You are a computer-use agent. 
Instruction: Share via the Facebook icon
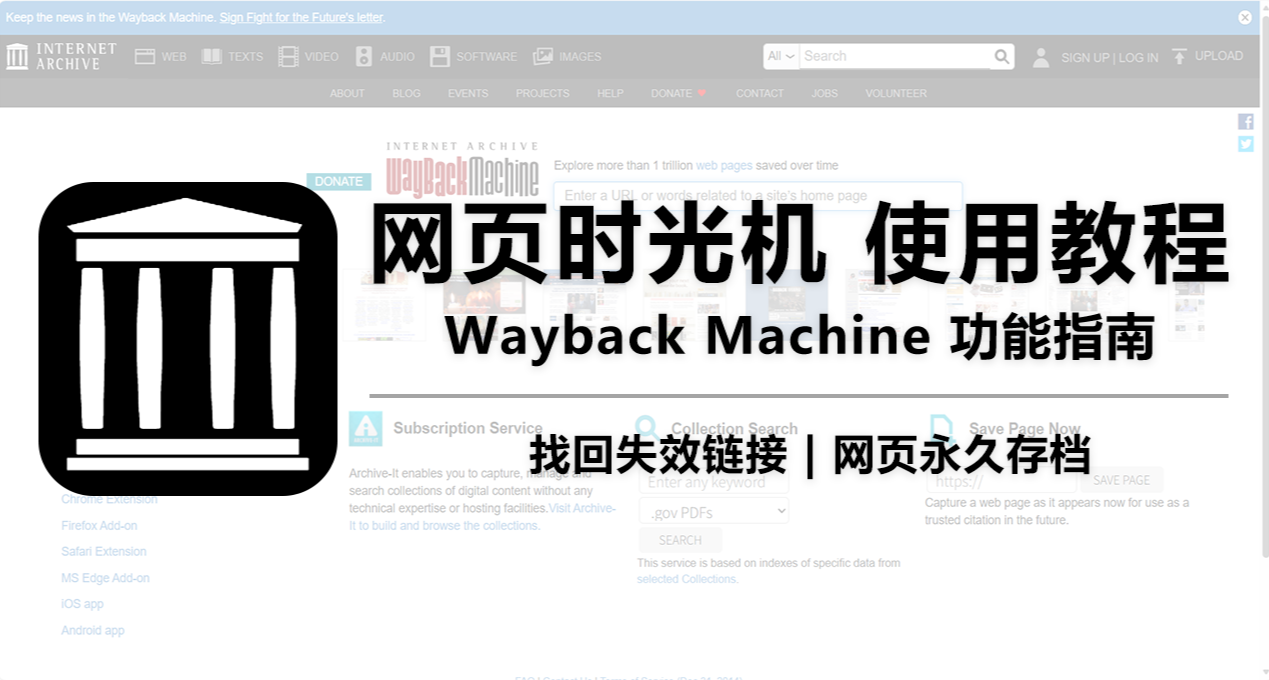click(1245, 121)
